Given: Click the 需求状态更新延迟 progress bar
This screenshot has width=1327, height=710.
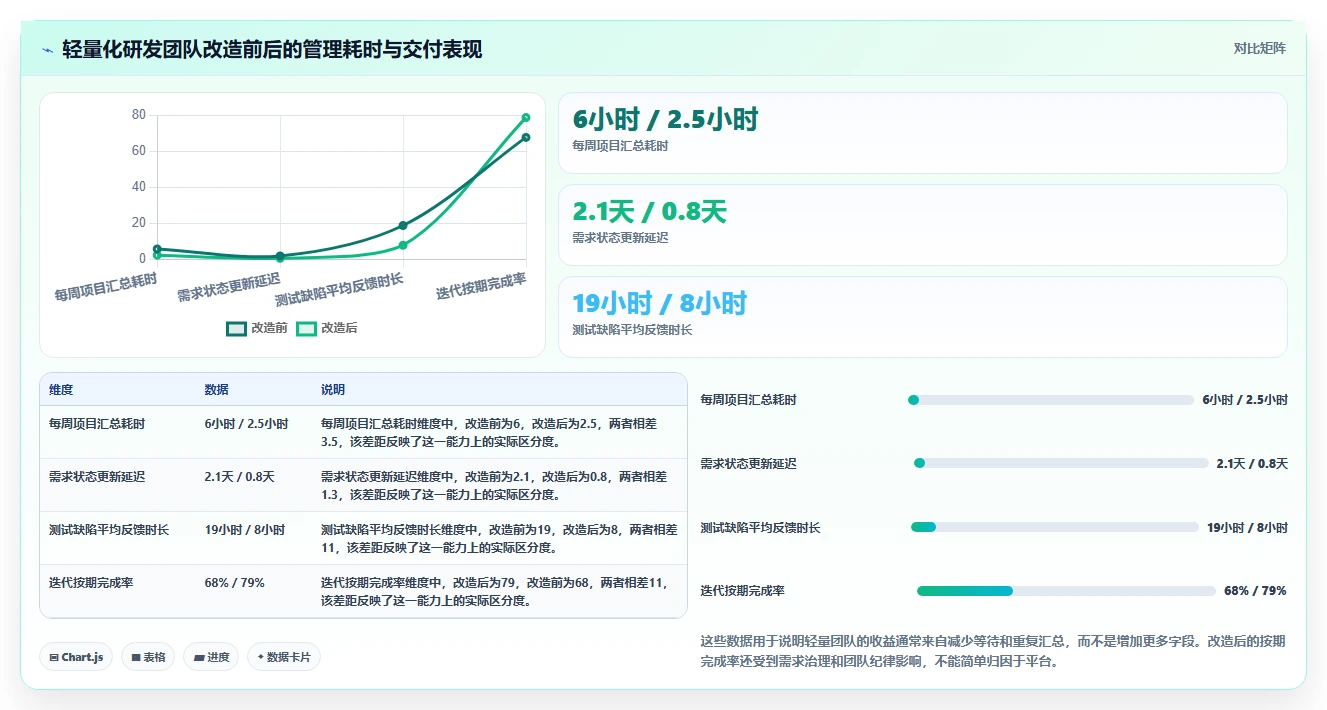Looking at the screenshot, I should coord(1061,463).
